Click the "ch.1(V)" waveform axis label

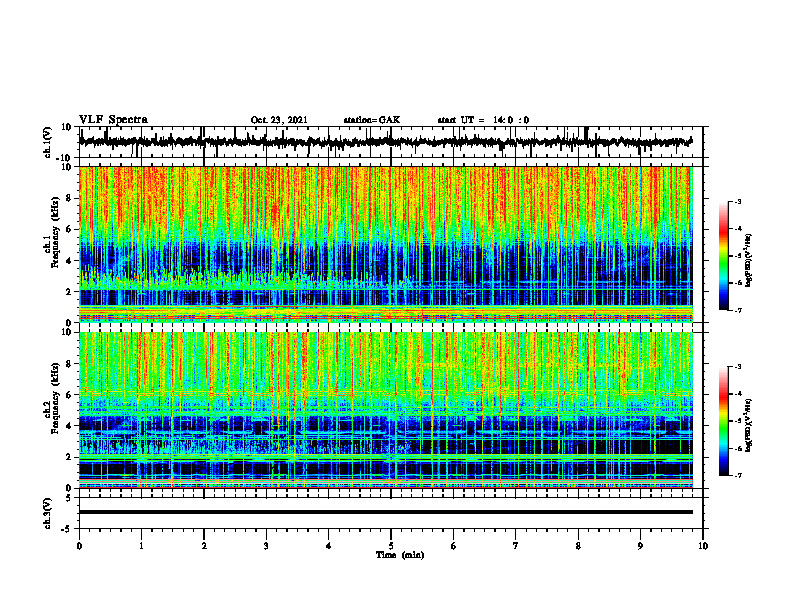click(x=47, y=142)
